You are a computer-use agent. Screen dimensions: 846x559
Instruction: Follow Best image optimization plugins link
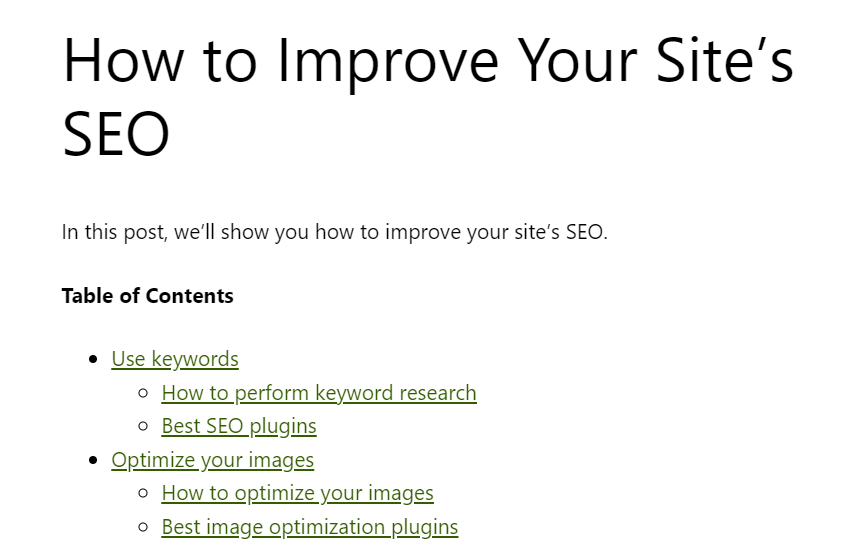(310, 527)
